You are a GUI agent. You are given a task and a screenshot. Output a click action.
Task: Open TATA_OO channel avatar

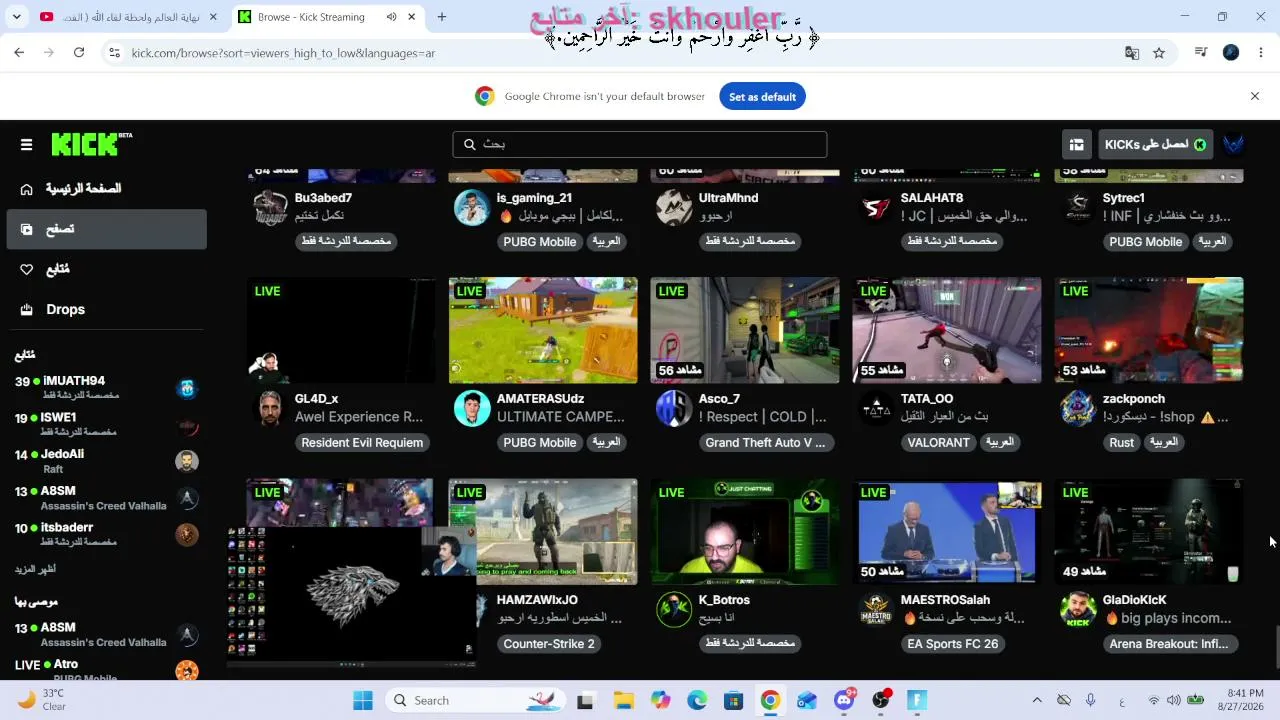[876, 409]
